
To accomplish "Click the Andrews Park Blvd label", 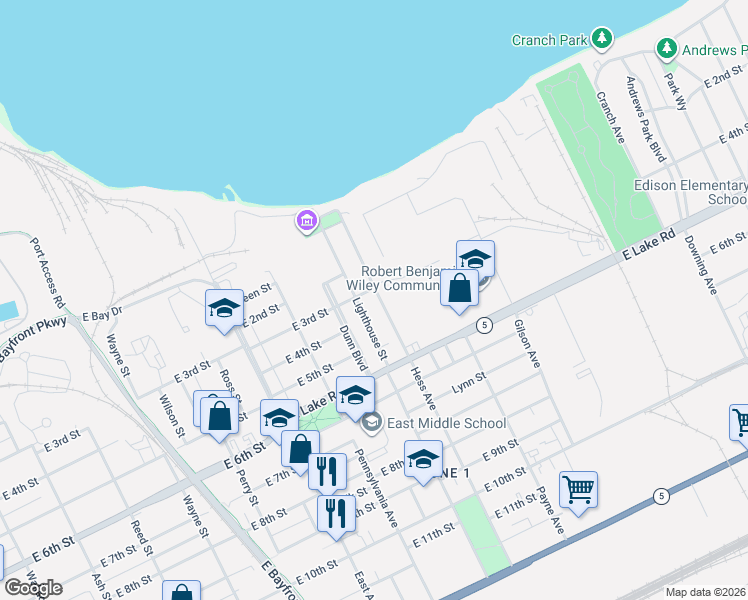I will (x=645, y=119).
